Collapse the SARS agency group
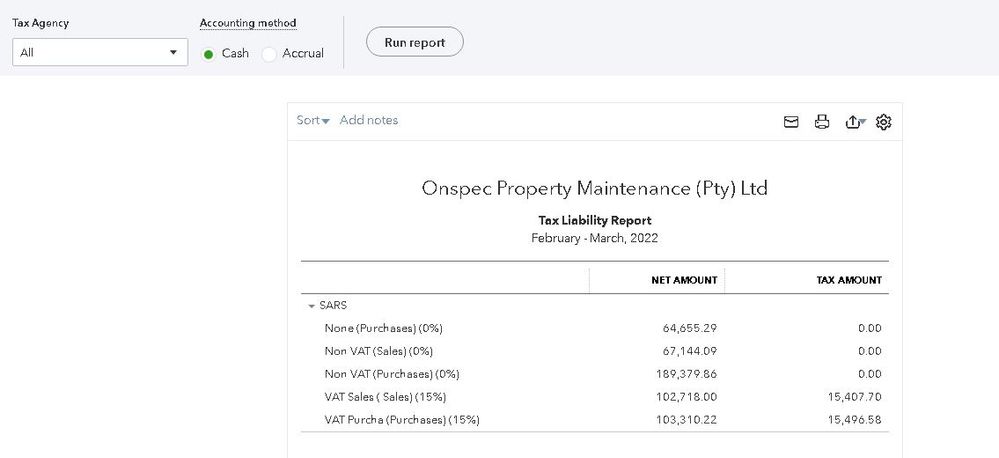This screenshot has width=999, height=458. coord(311,306)
